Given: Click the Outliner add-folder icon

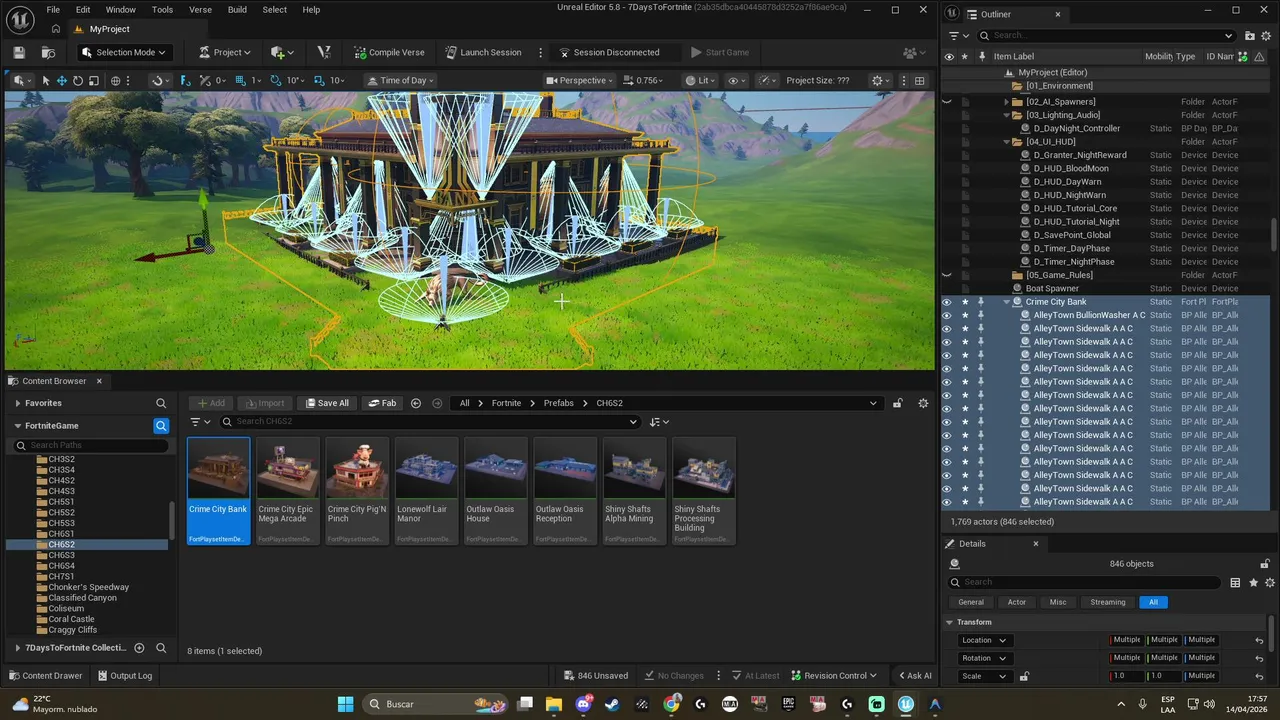Looking at the screenshot, I should click(1250, 36).
